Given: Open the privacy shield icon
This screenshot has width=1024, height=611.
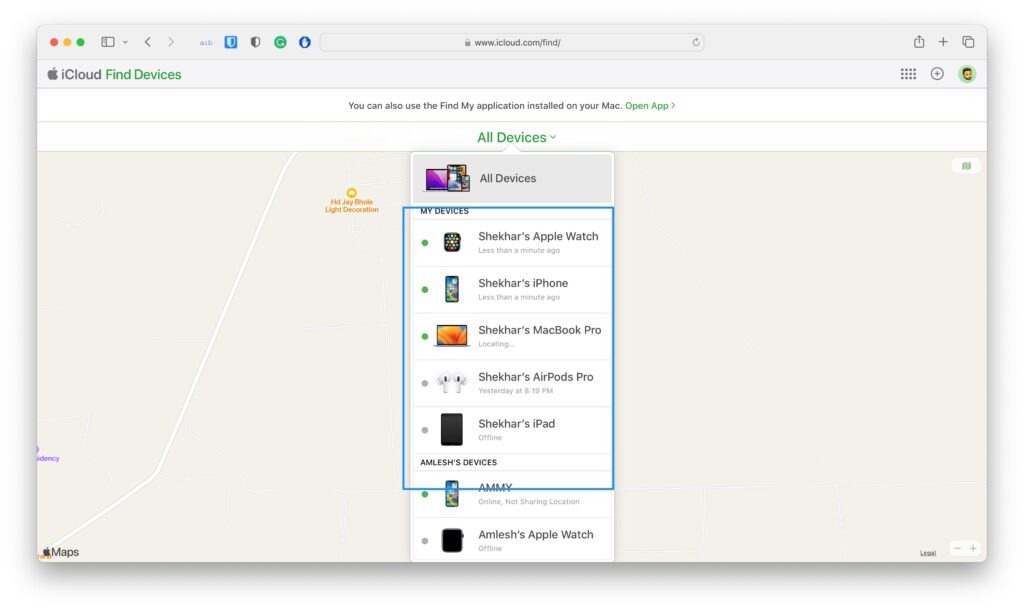Looking at the screenshot, I should pos(255,42).
